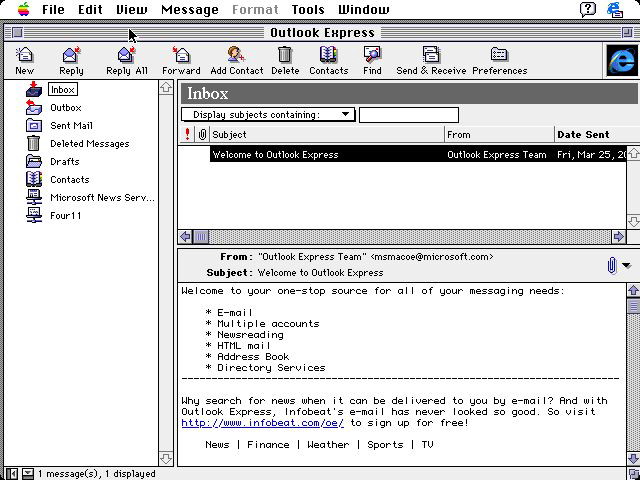Screen dimensions: 640x480
Task: Select the Microsoft News Server item
Action: [x=102, y=198]
